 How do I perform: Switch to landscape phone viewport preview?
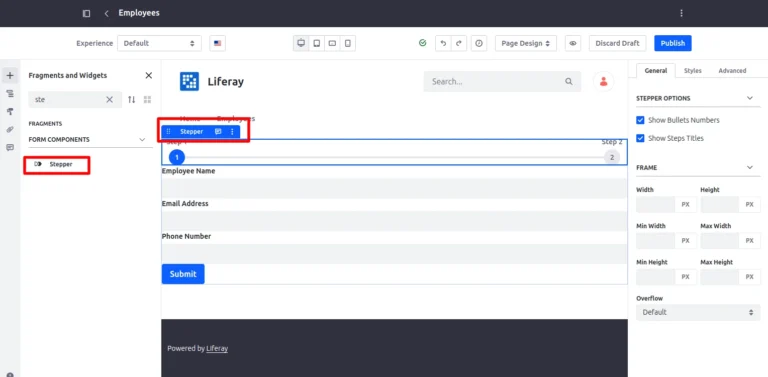pos(332,43)
